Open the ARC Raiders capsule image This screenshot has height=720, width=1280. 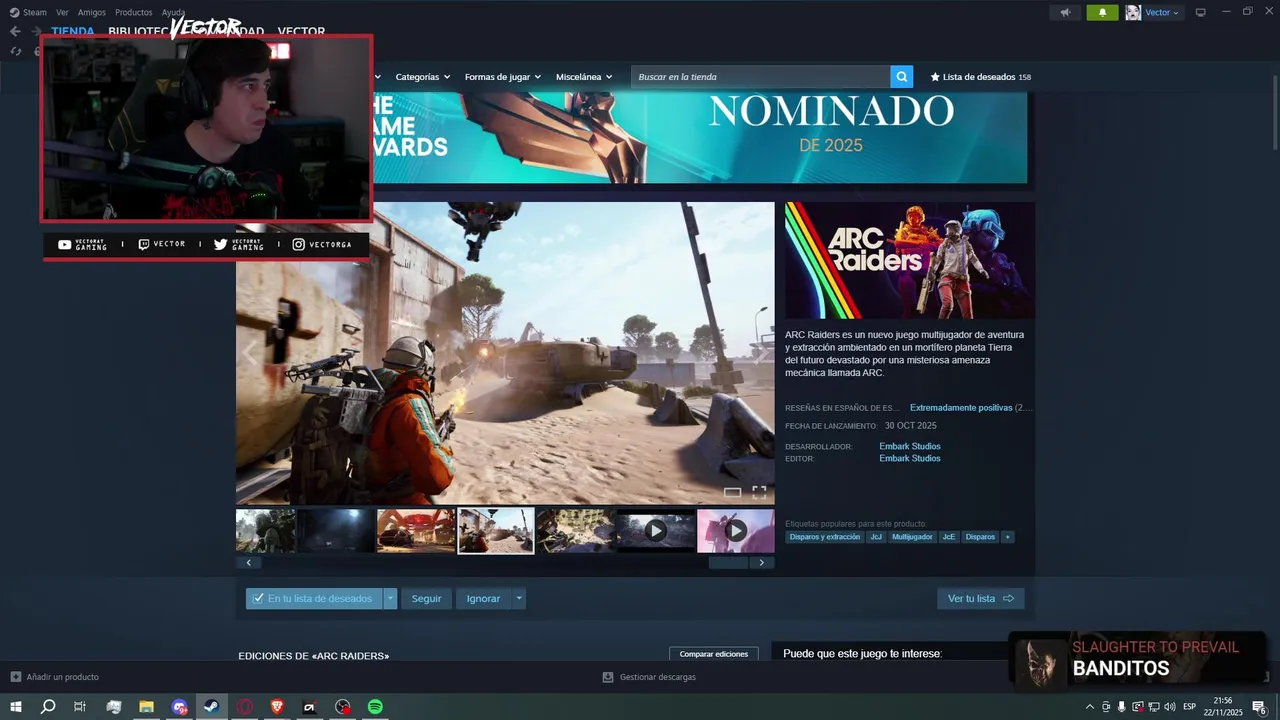[x=910, y=261]
